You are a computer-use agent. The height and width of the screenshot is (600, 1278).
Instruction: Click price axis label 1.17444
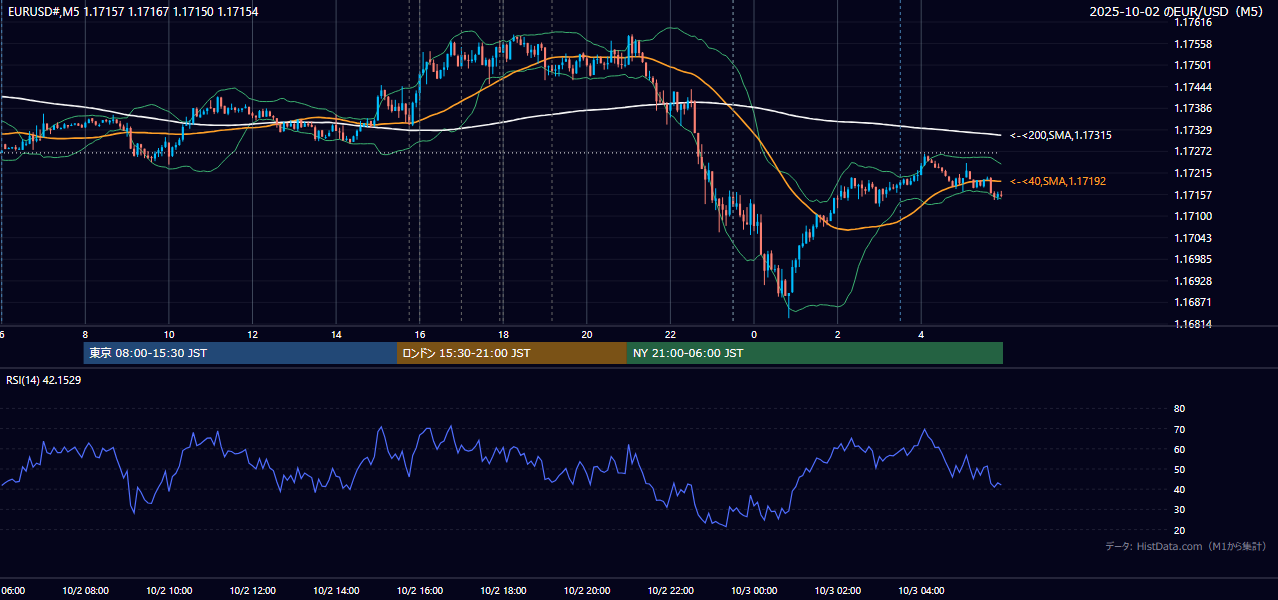pos(1193,87)
